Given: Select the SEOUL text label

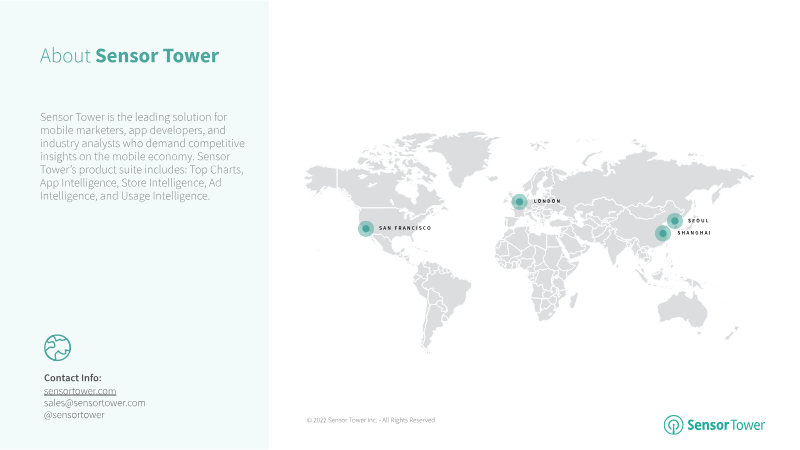Looking at the screenshot, I should tap(698, 220).
